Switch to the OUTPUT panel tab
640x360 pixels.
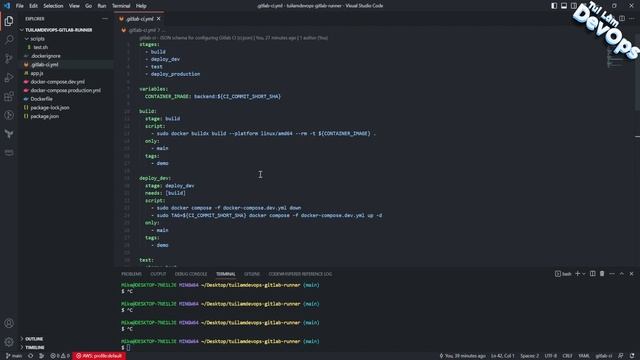coord(158,274)
